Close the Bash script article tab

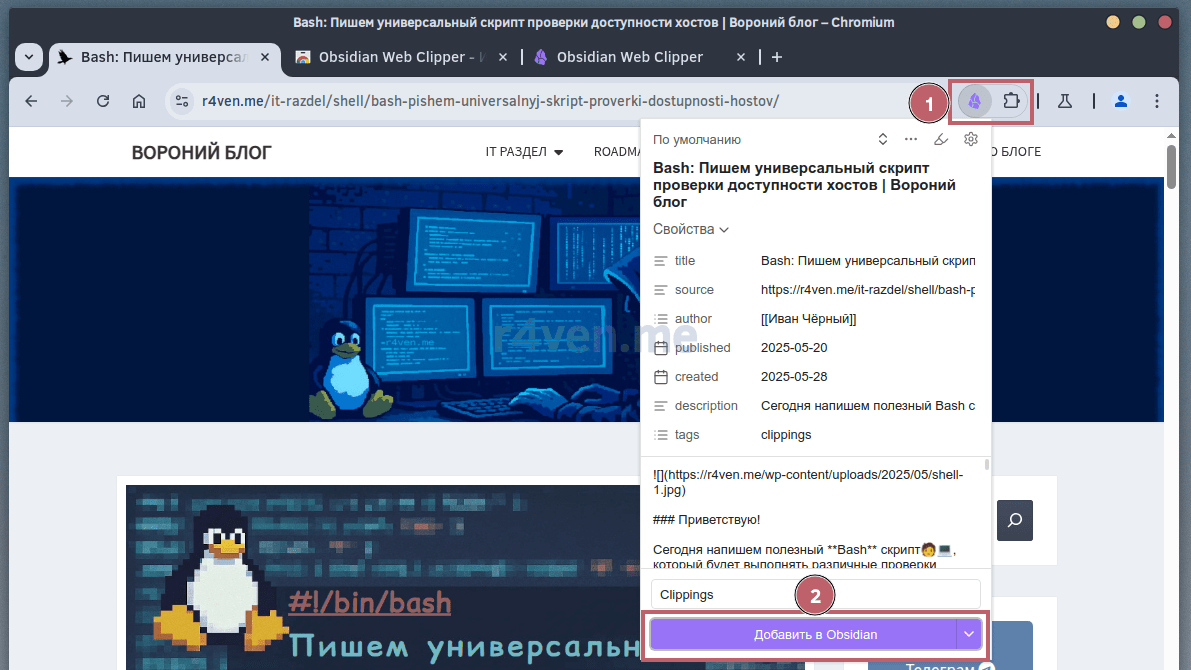(x=264, y=57)
